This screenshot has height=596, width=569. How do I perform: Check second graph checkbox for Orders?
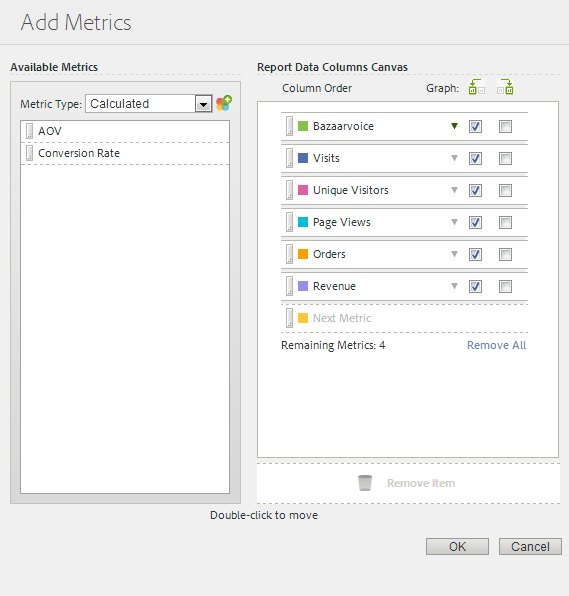tap(505, 254)
